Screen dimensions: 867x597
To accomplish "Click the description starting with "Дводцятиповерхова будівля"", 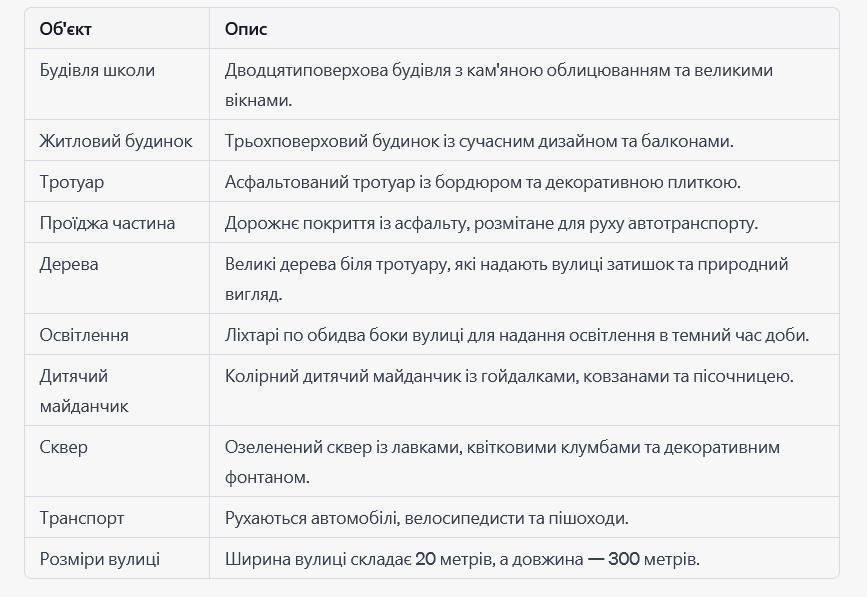I will 499,85.
